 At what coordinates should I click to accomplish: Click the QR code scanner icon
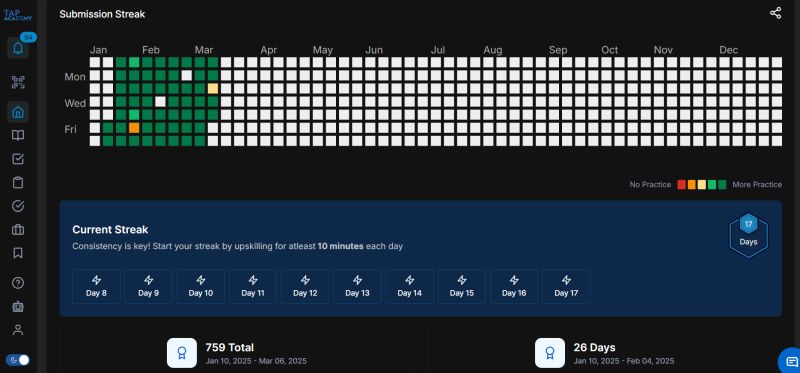tap(18, 82)
